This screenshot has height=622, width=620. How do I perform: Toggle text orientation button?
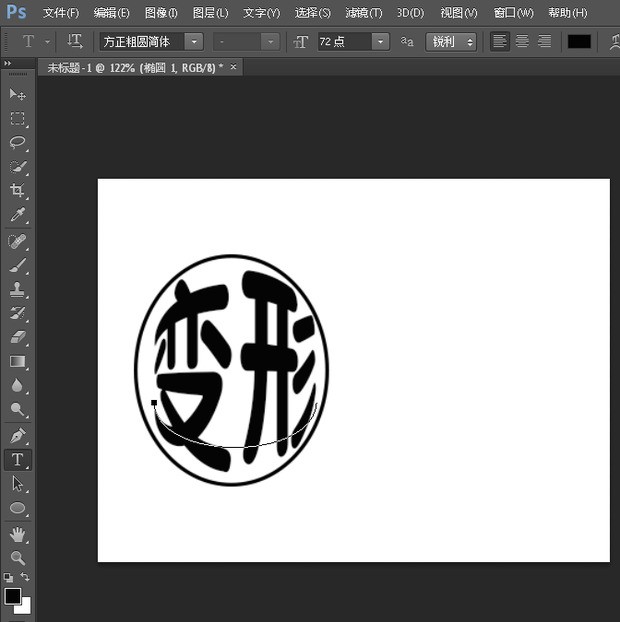pyautogui.click(x=75, y=41)
